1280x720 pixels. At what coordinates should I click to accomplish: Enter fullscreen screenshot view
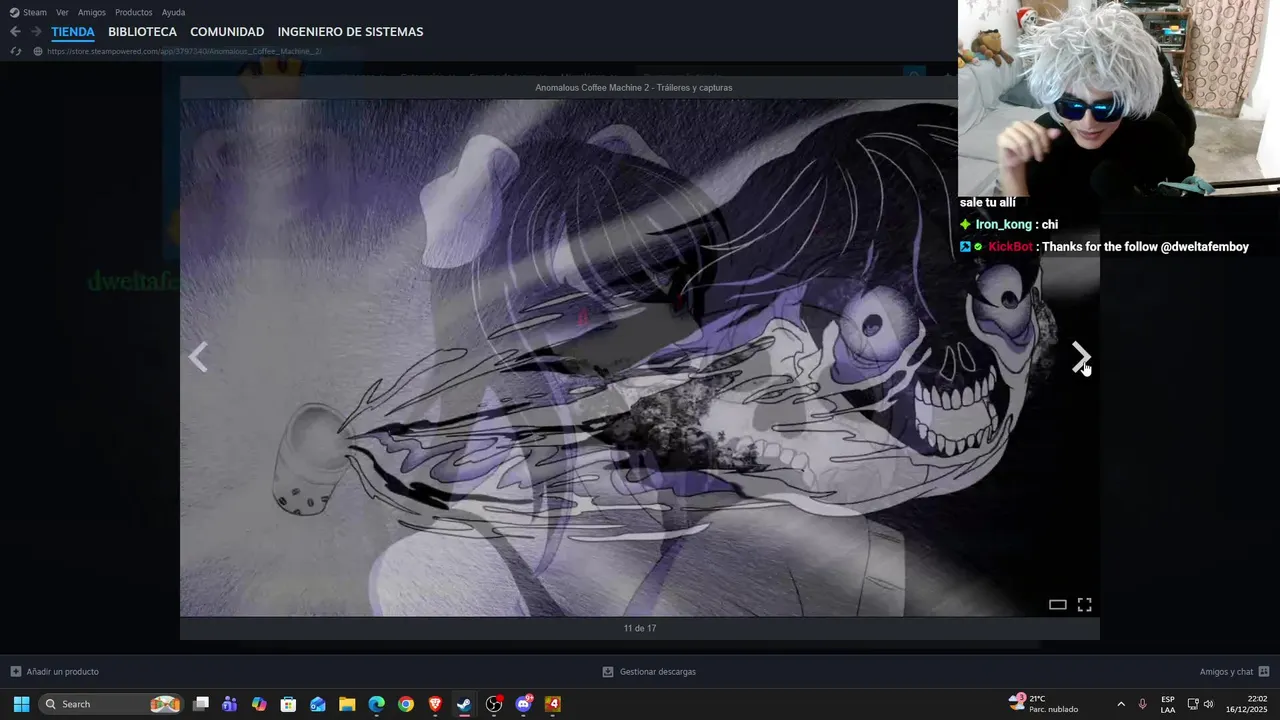[x=1084, y=604]
